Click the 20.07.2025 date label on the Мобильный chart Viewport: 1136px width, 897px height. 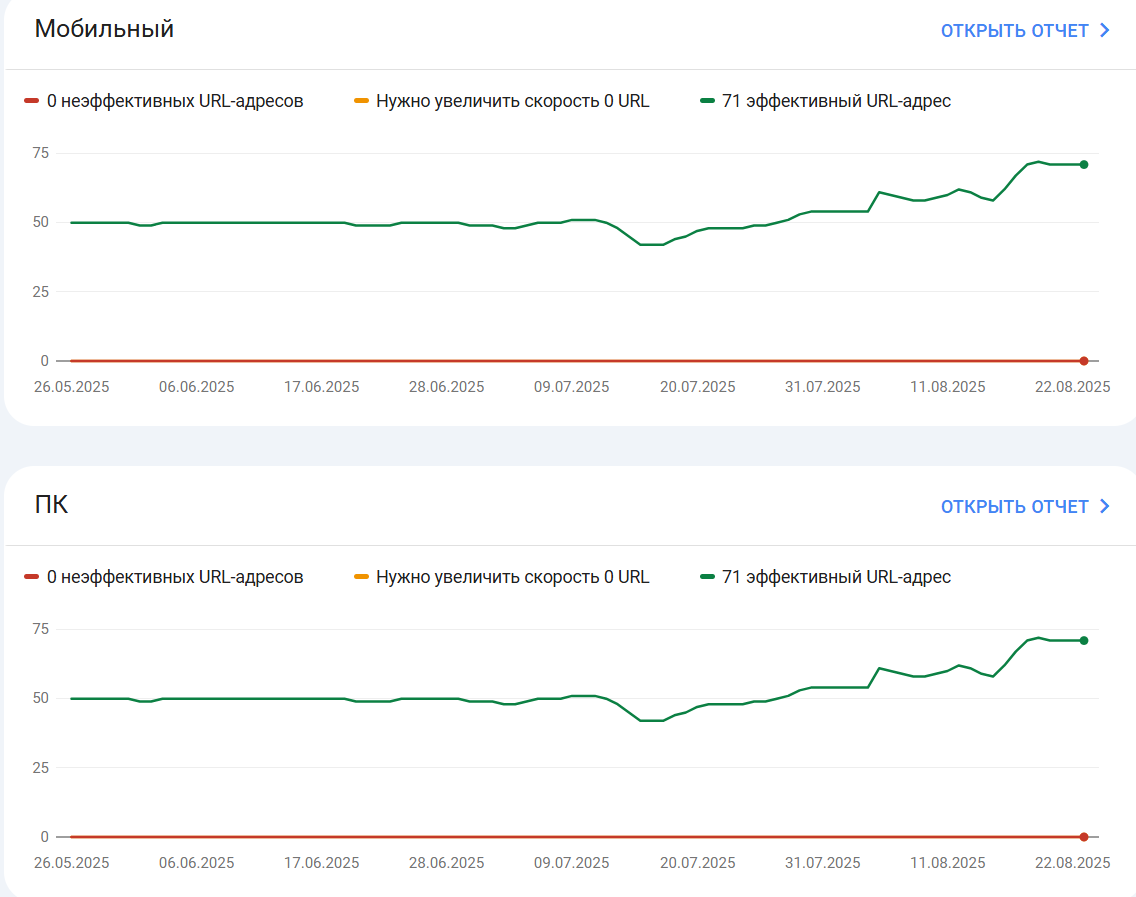698,387
